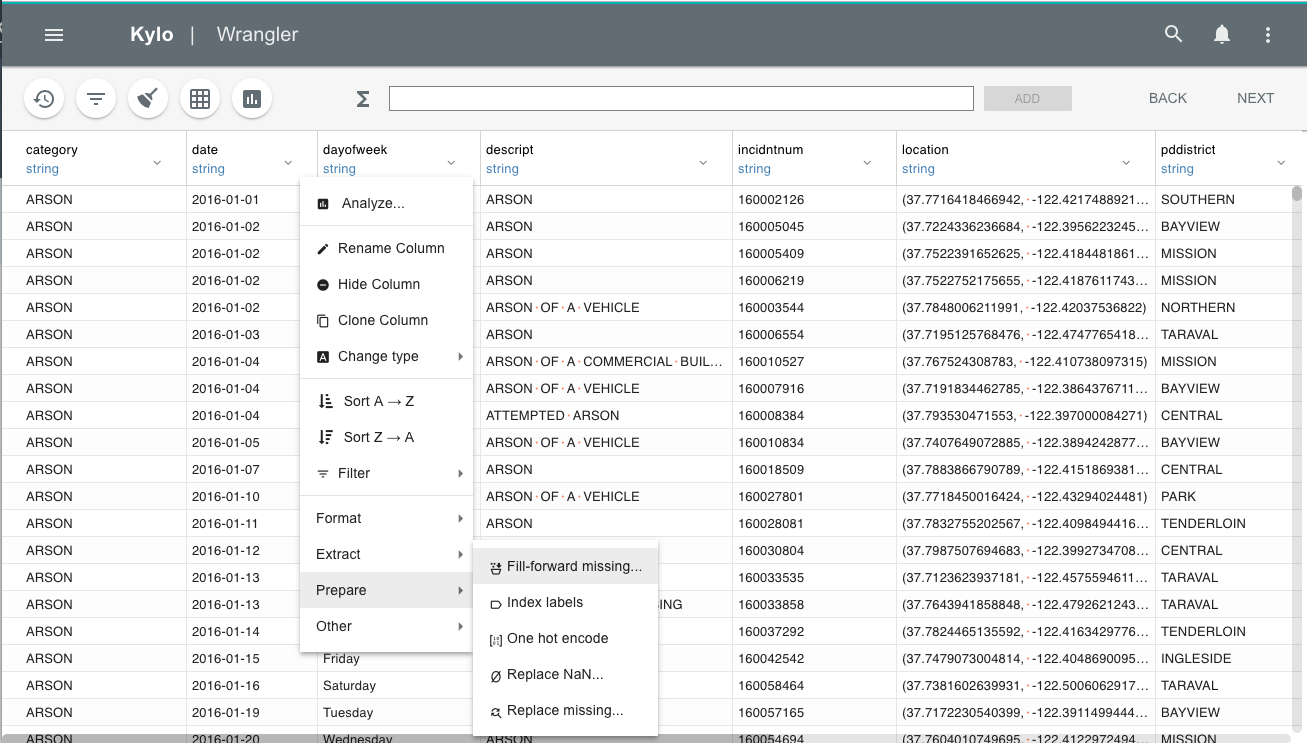
Task: Click the descending sort icon for Z → A
Action: click(x=325, y=437)
